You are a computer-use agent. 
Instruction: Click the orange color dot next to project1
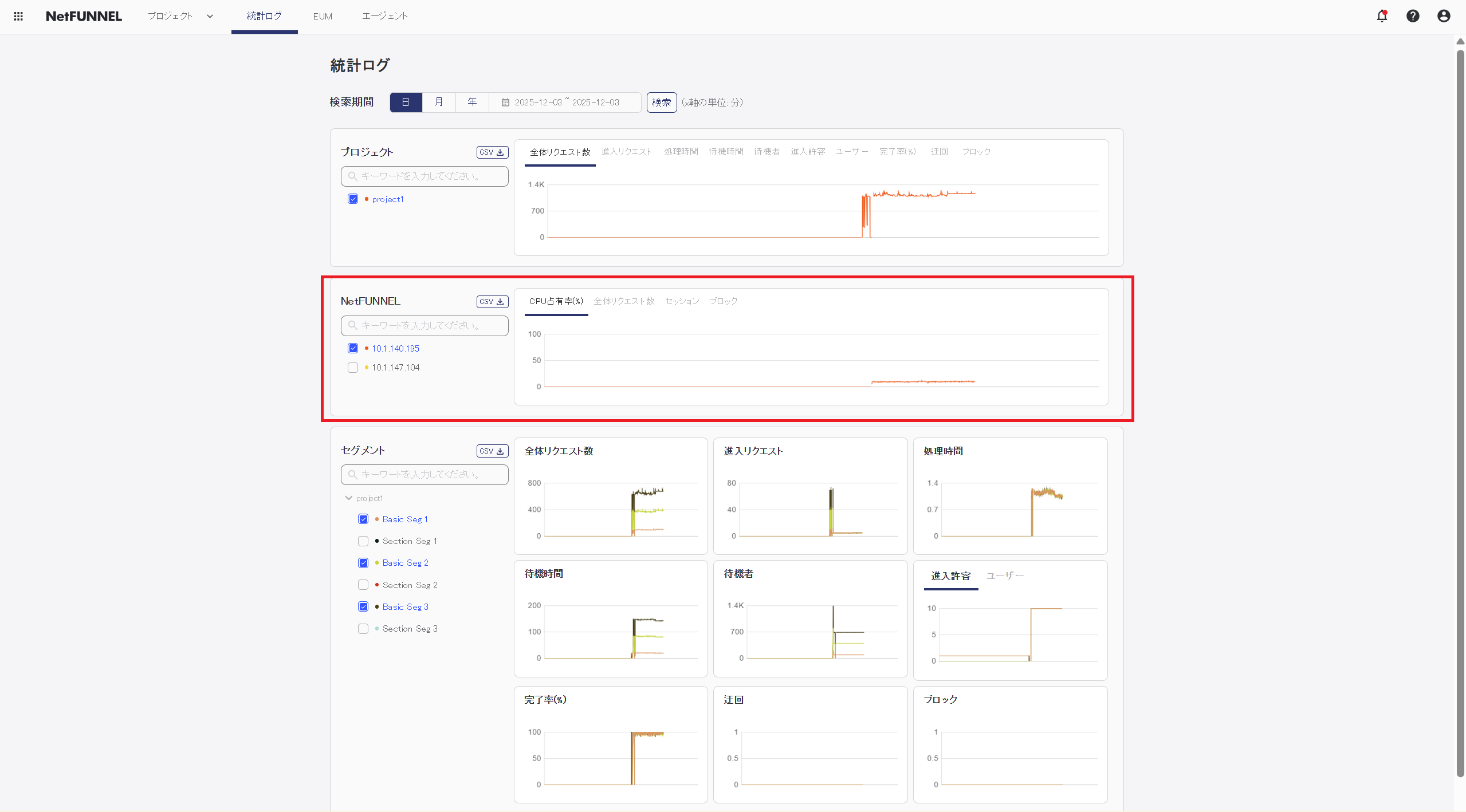[x=366, y=199]
